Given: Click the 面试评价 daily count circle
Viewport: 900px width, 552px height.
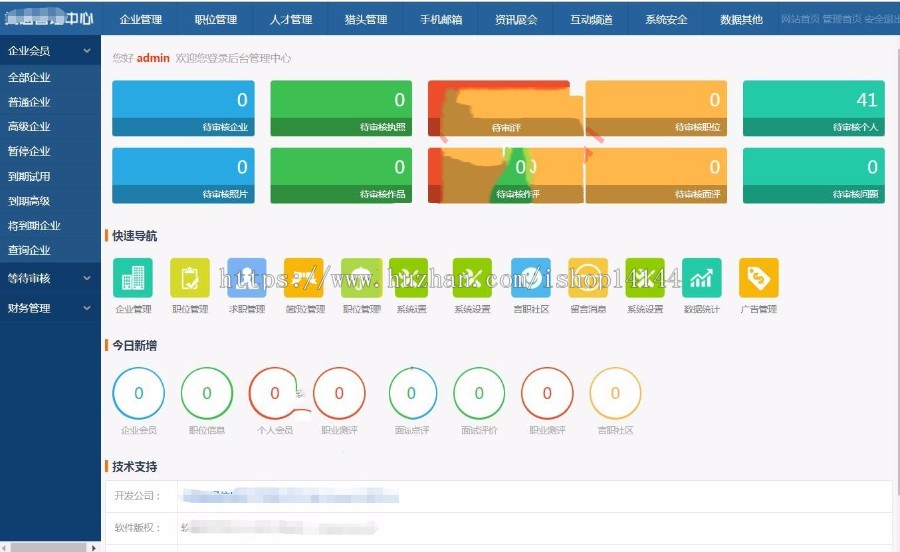Looking at the screenshot, I should pyautogui.click(x=479, y=393).
